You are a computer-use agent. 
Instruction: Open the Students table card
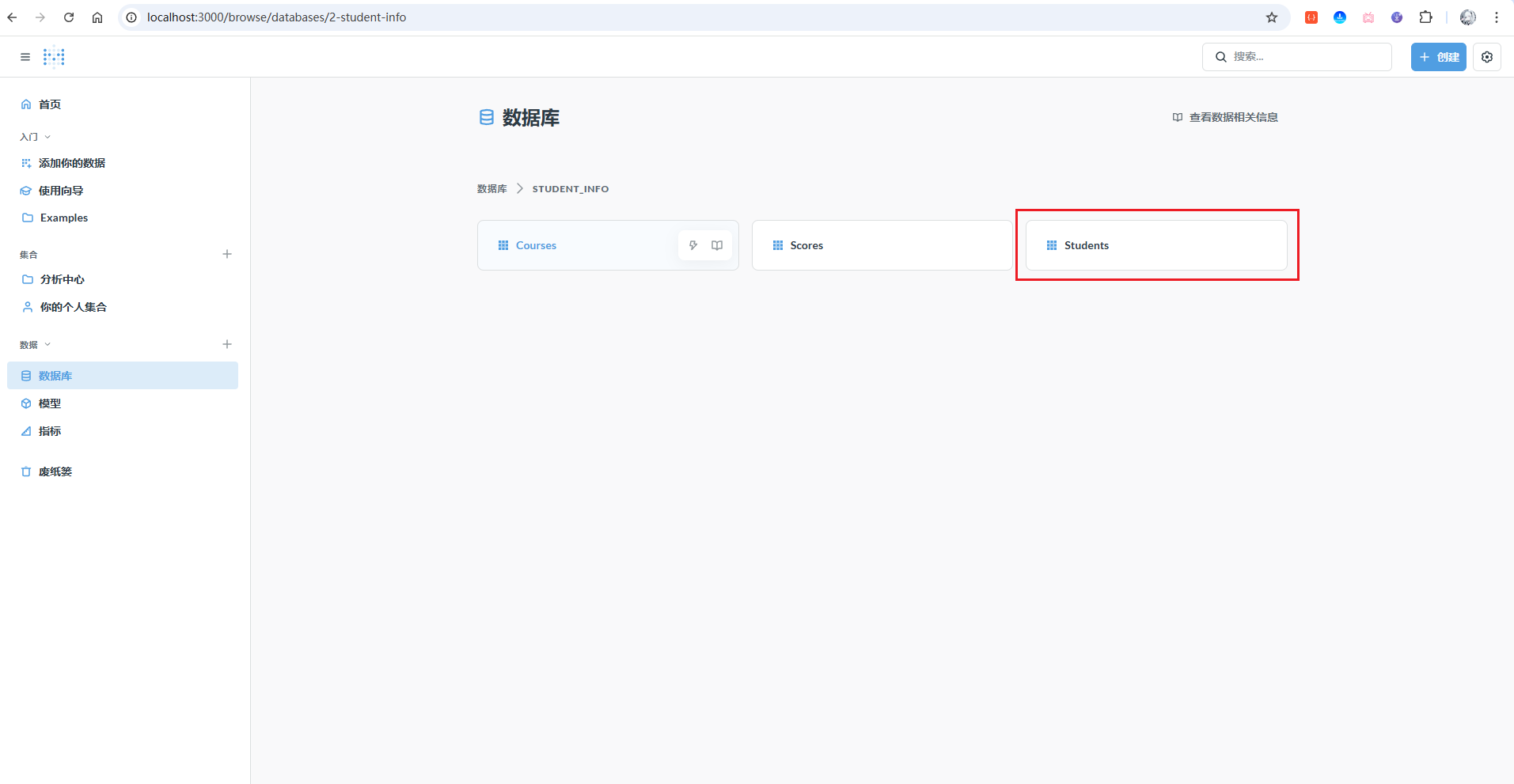(x=1156, y=245)
